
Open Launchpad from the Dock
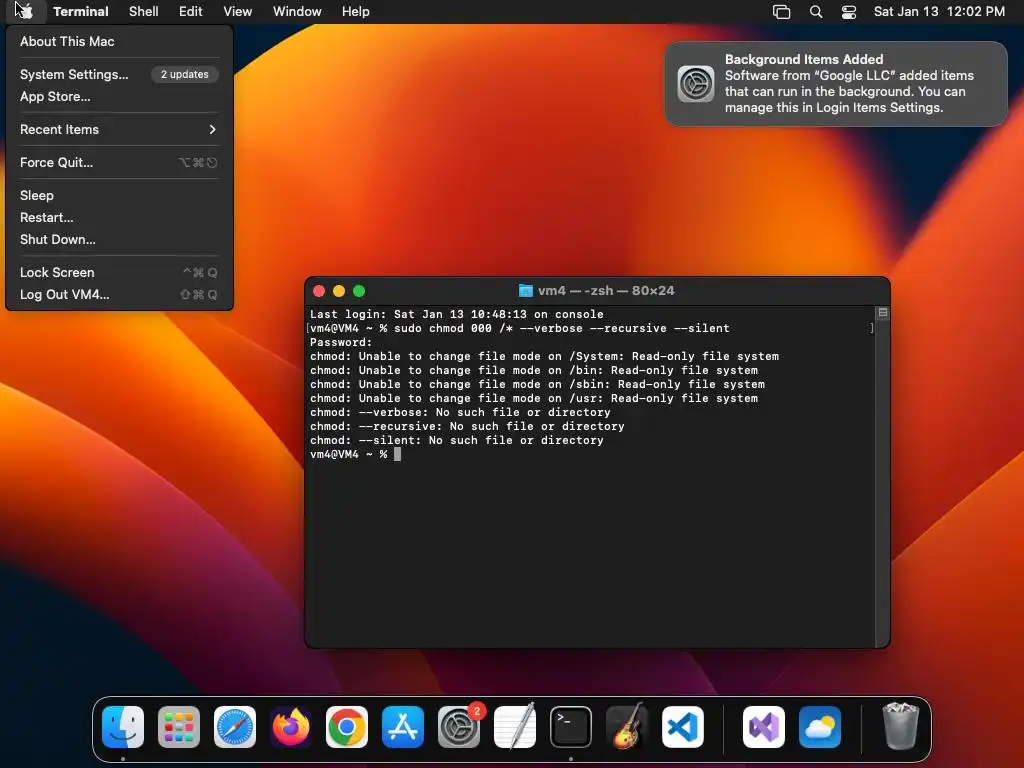pos(179,727)
